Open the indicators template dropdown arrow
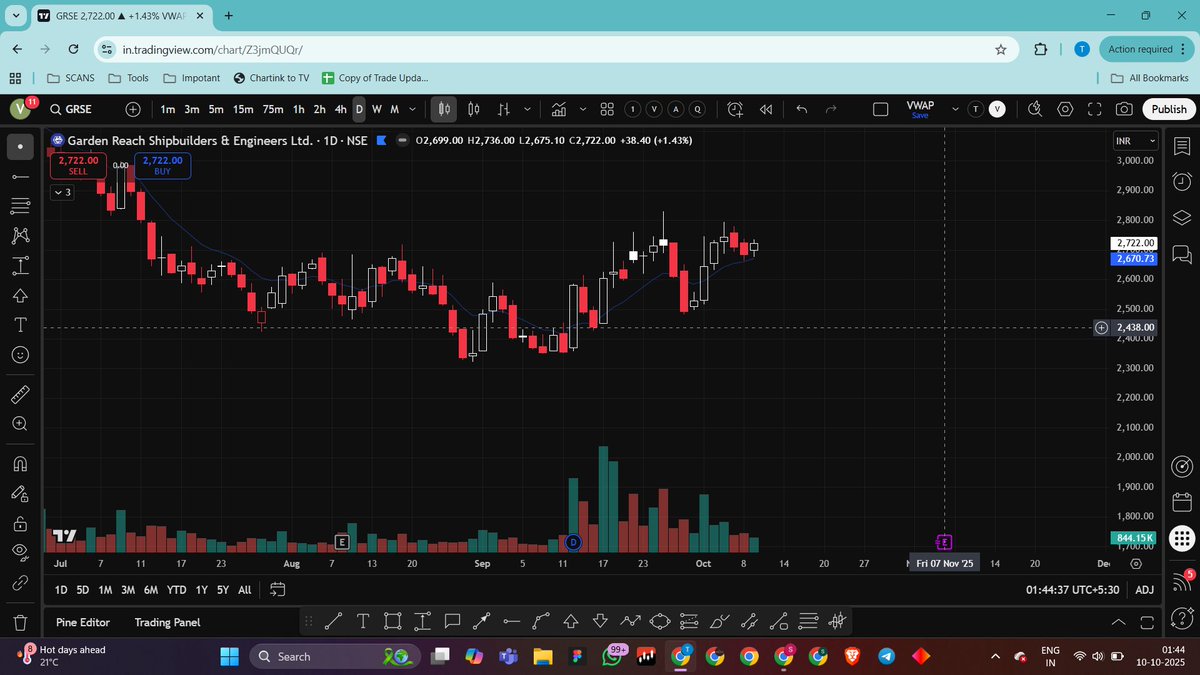The width and height of the screenshot is (1200, 675). (583, 110)
